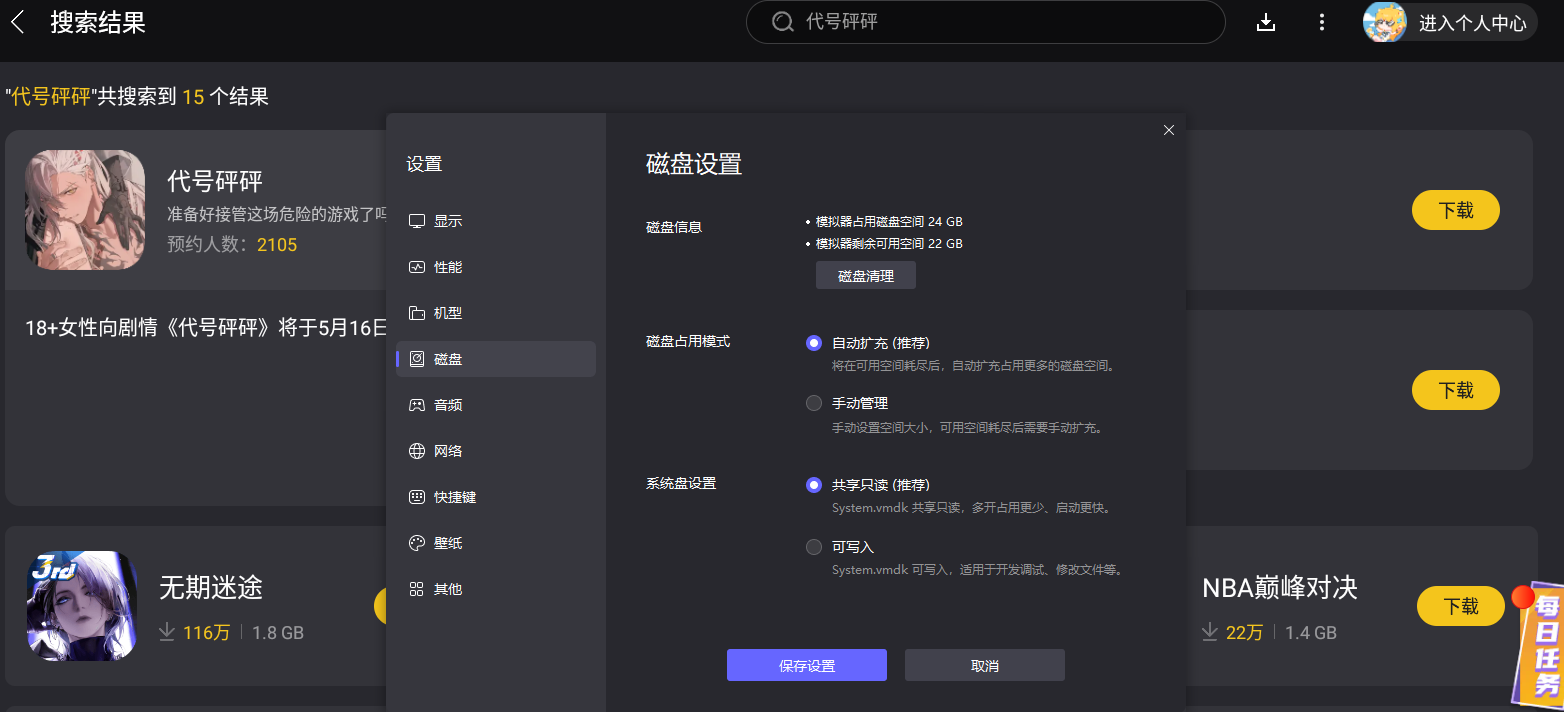Click the 代号砰砰 game title text

(215, 181)
